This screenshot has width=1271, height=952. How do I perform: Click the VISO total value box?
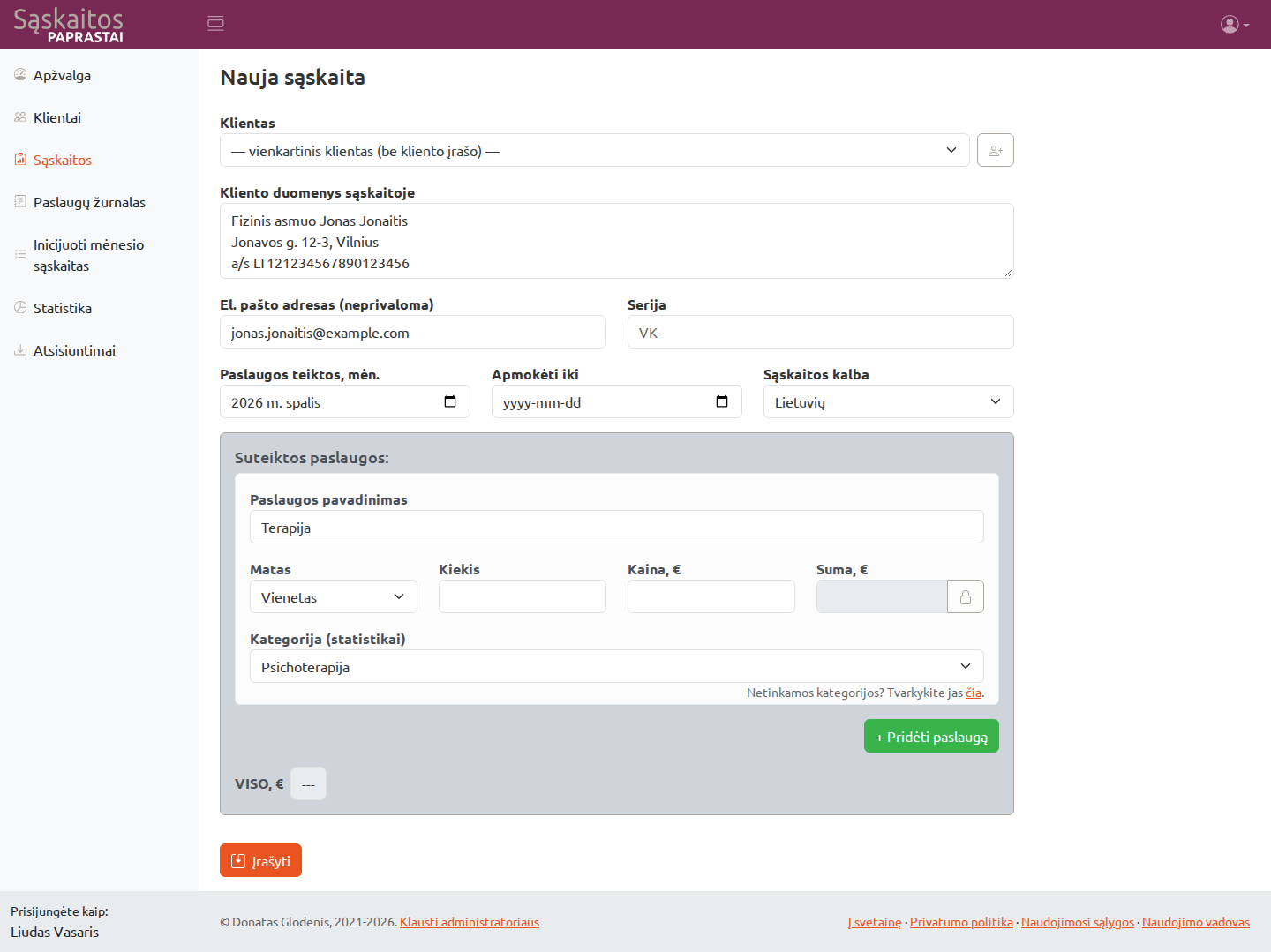pyautogui.click(x=308, y=783)
